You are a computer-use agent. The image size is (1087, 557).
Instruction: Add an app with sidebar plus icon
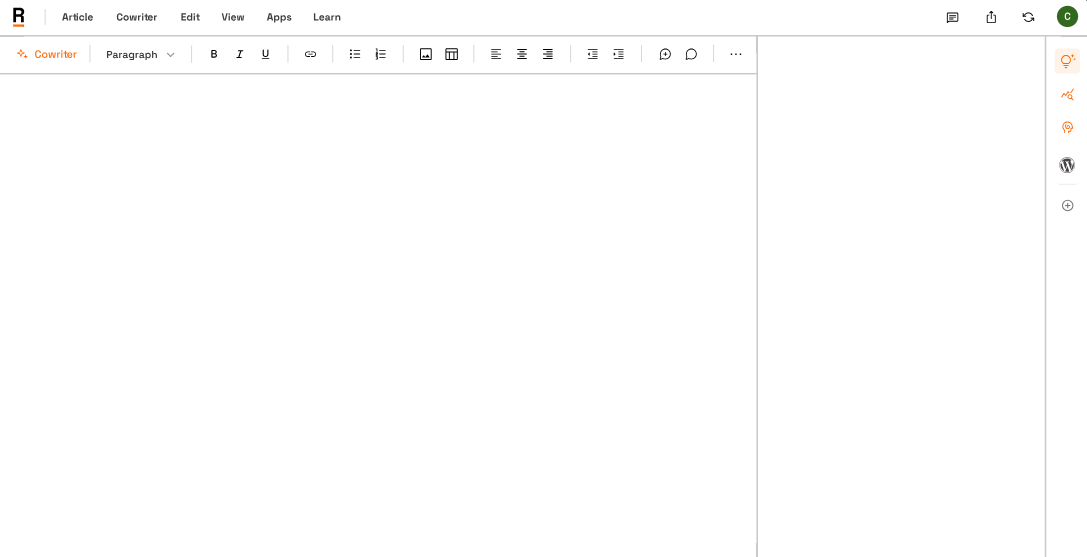coord(1068,205)
